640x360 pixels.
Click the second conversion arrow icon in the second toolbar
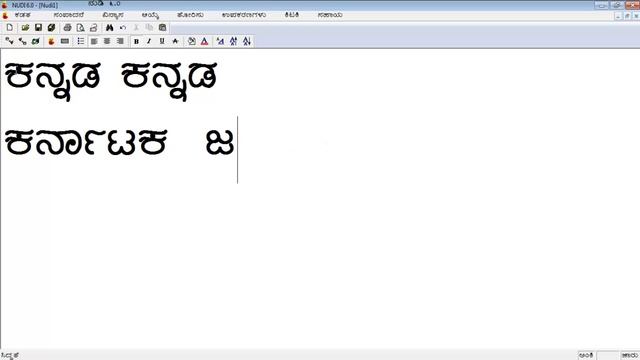click(x=22, y=41)
